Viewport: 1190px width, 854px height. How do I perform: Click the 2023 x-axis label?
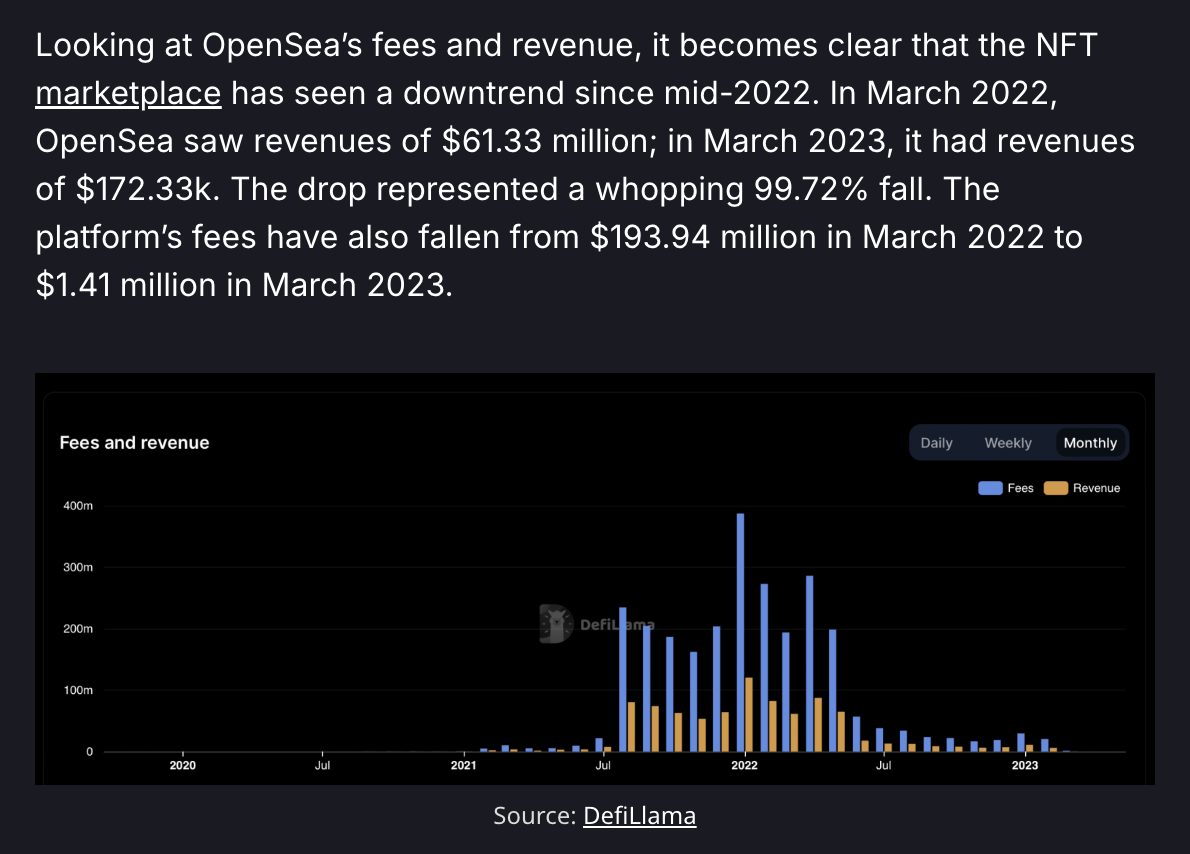pos(1025,765)
